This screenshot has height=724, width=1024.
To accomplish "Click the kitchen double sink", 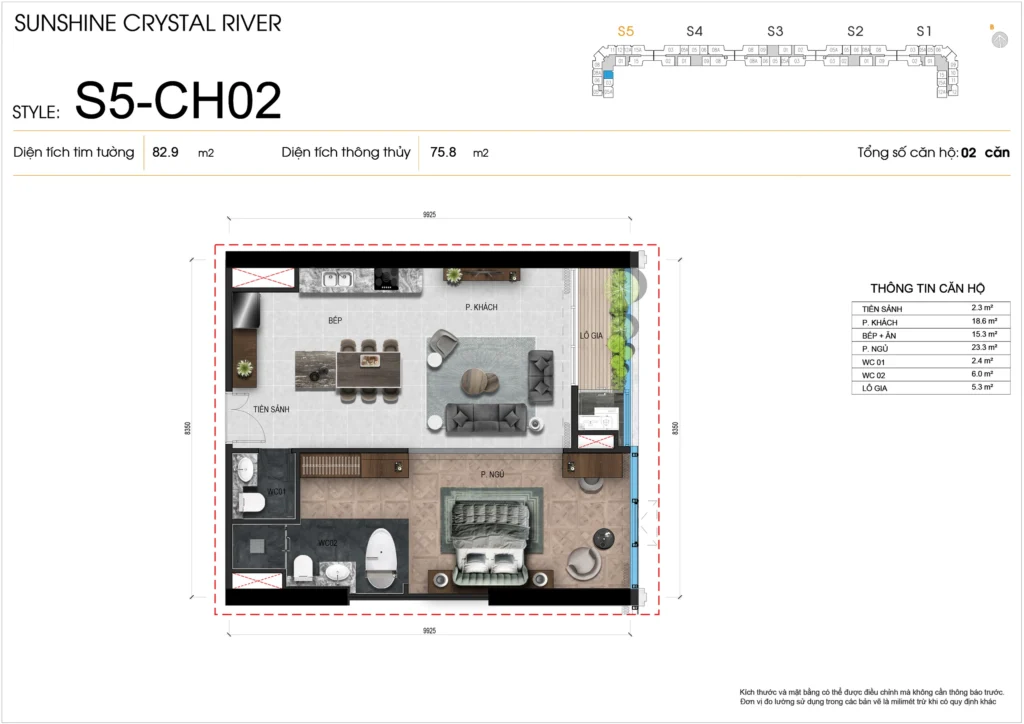I will (335, 280).
